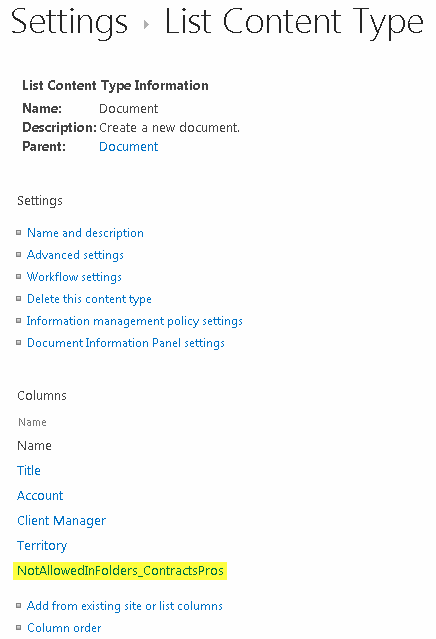Open Document Information Panel settings
436x639 pixels.
126,343
